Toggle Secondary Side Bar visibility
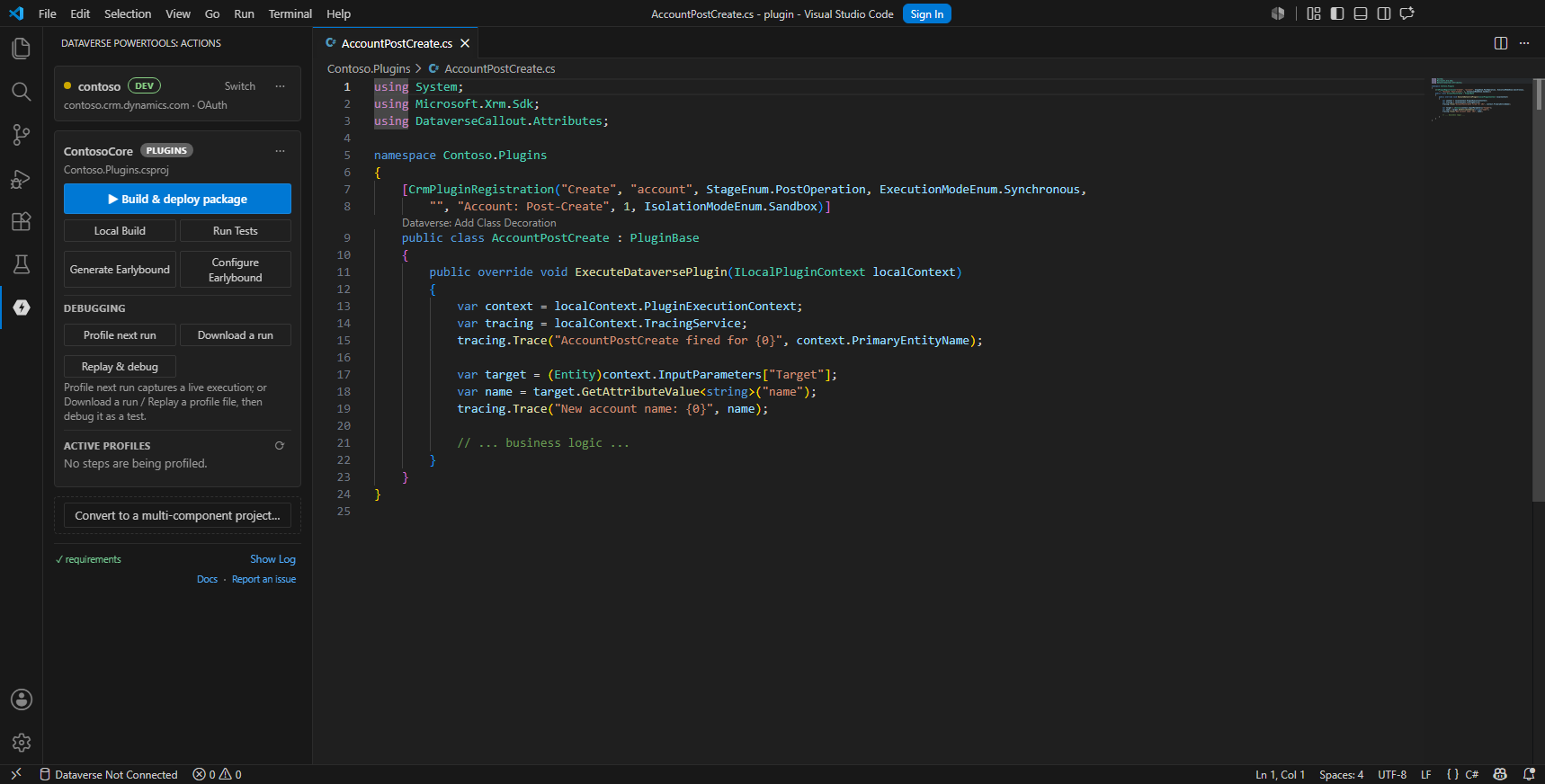 tap(1384, 13)
